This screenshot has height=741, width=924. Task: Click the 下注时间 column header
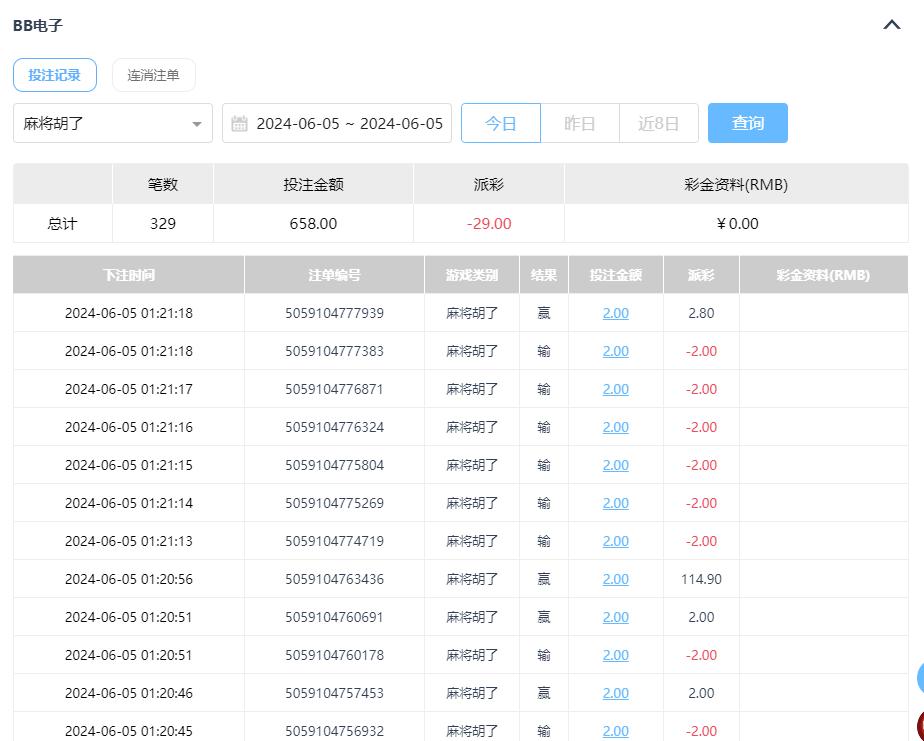point(128,275)
